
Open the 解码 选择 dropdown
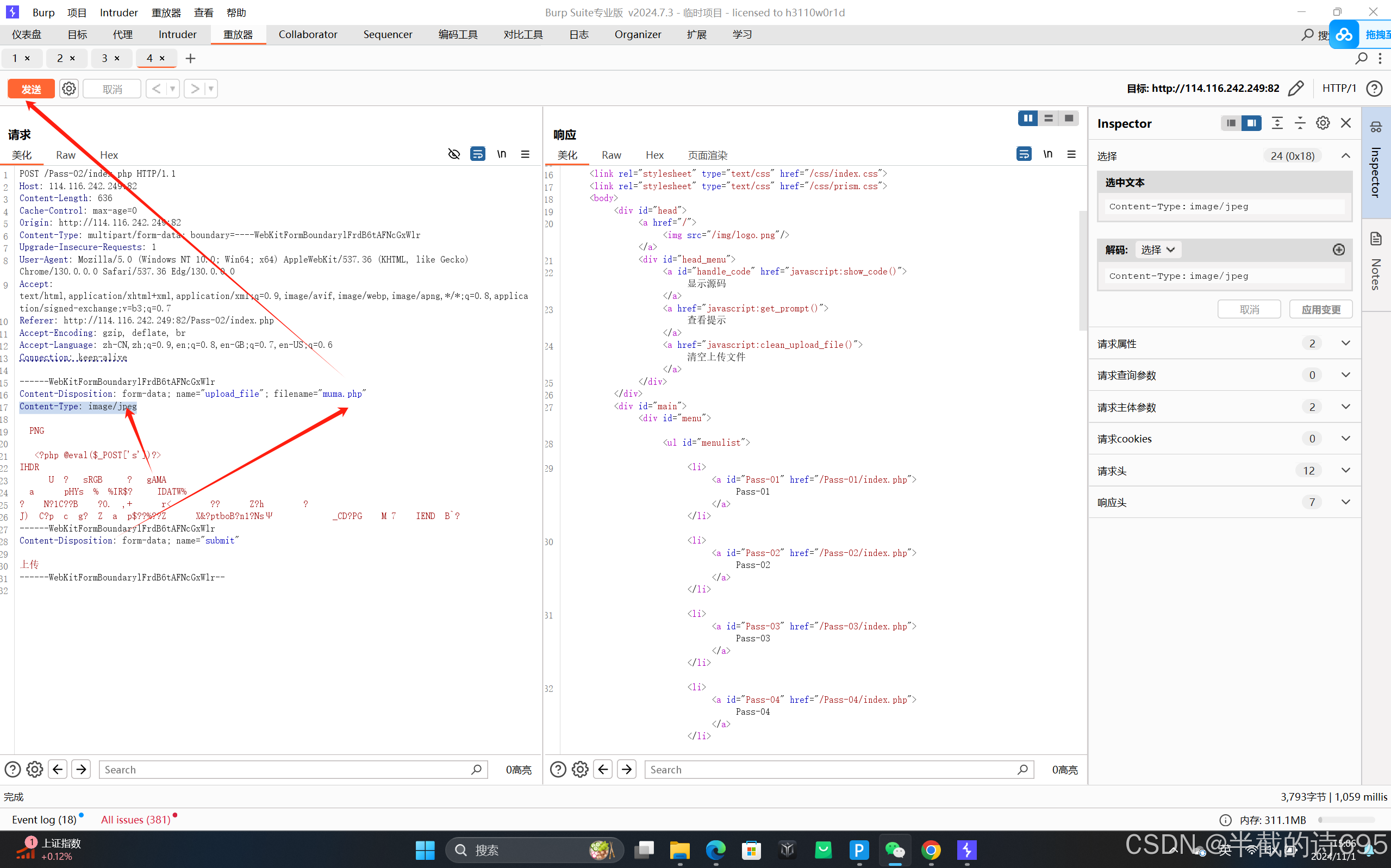coord(1158,249)
